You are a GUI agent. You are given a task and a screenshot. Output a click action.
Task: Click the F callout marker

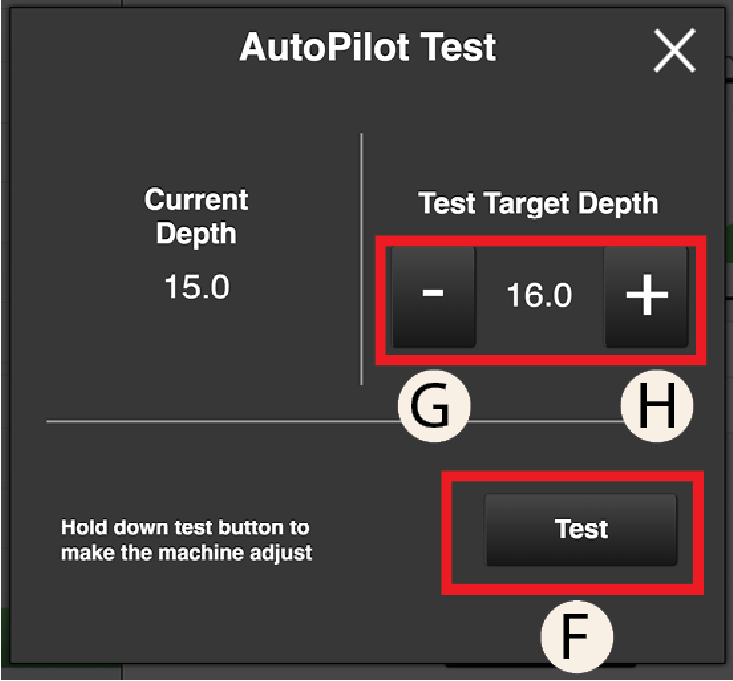pos(575,634)
